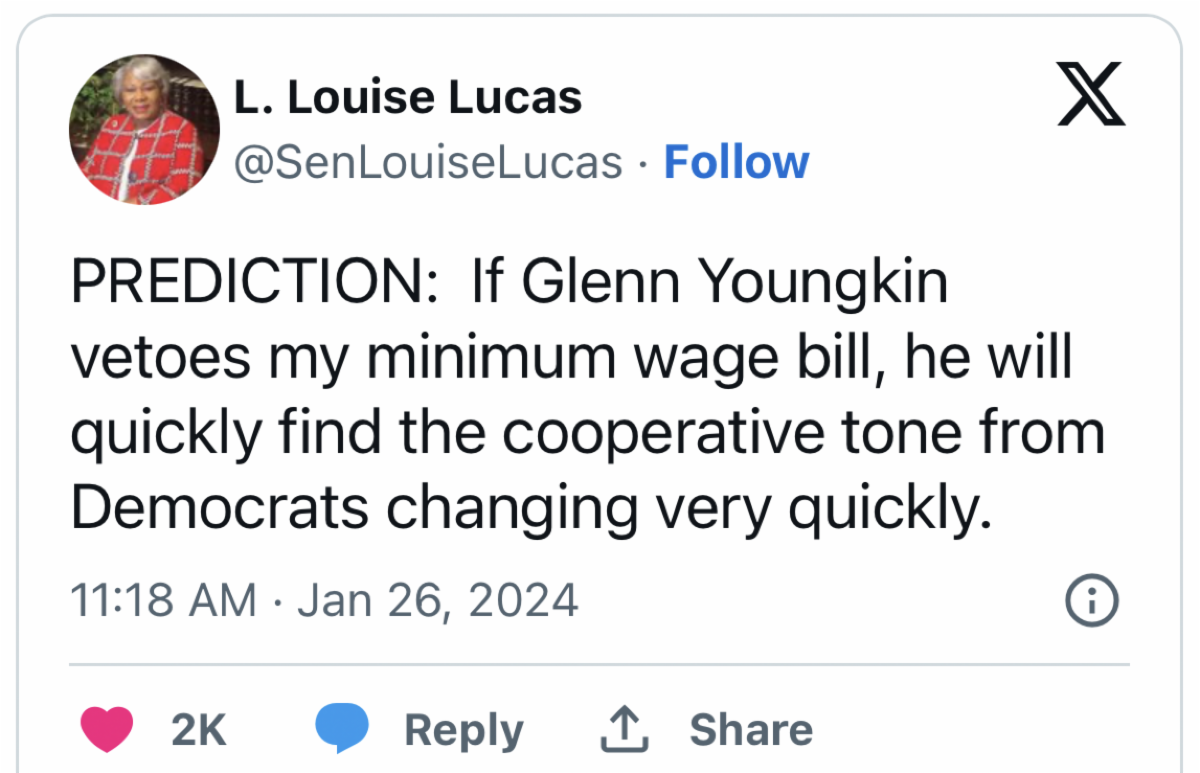Screen dimensions: 1200x773
Task: Open L. Louise Lucas profile picture
Action: point(144,130)
